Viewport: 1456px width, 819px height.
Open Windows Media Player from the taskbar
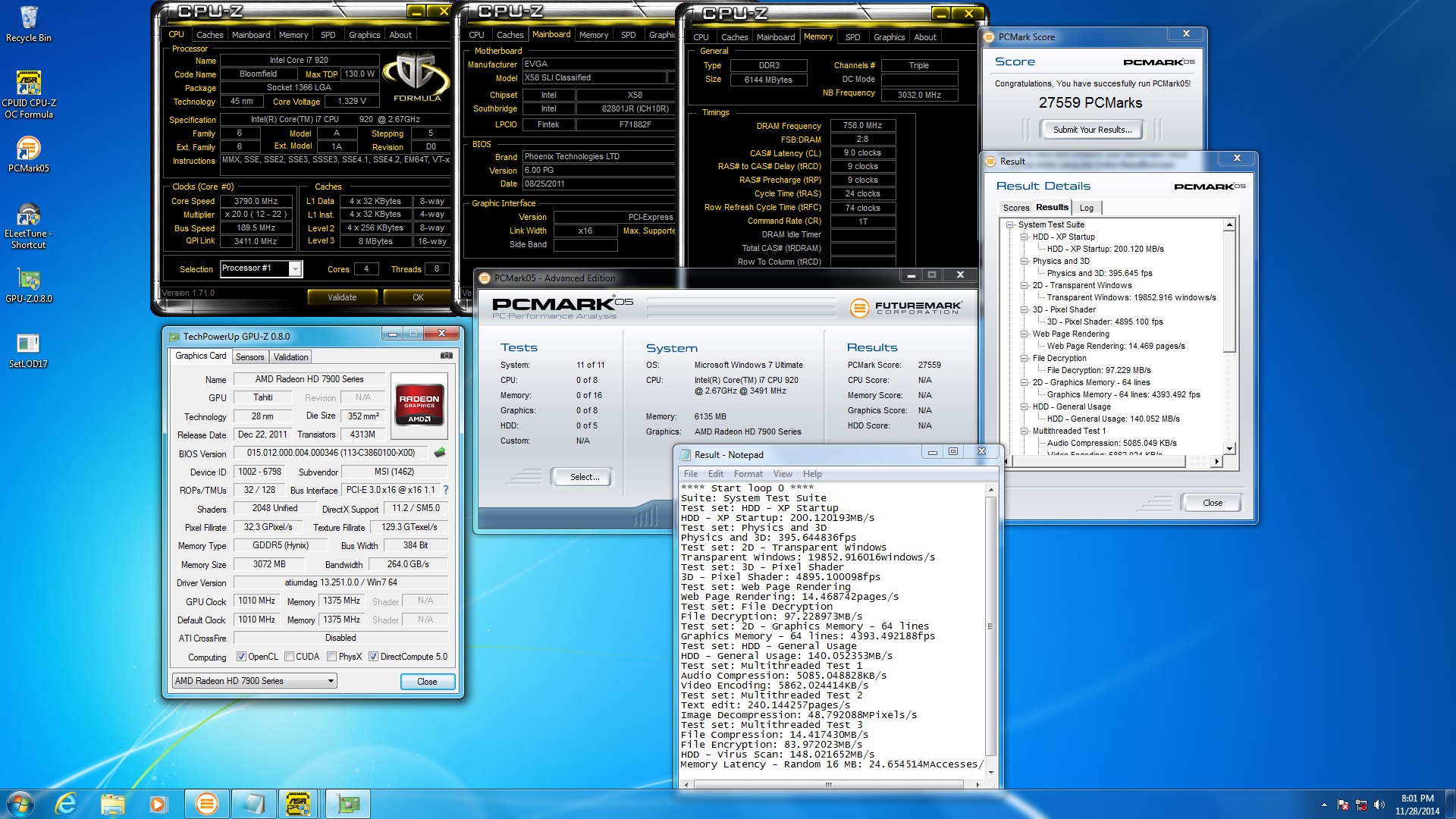158,803
